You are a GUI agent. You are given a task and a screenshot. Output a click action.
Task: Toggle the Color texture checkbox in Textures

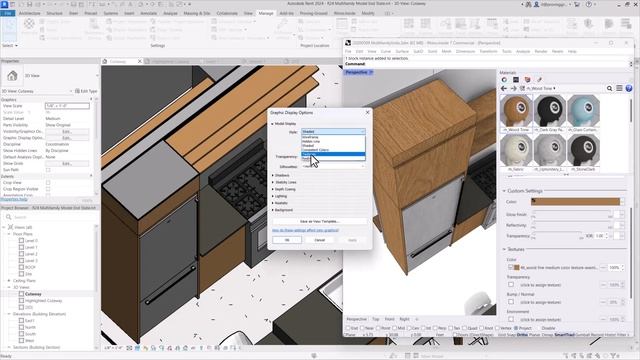coord(511,267)
